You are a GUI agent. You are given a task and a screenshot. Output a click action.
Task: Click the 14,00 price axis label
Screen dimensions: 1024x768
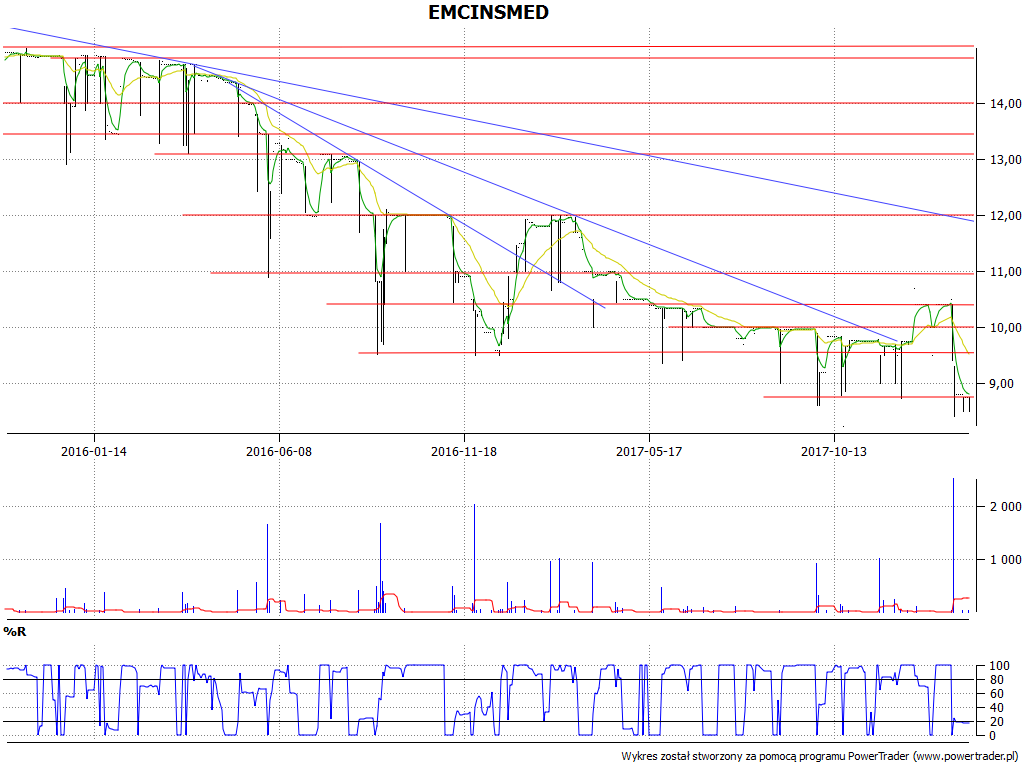click(1006, 103)
